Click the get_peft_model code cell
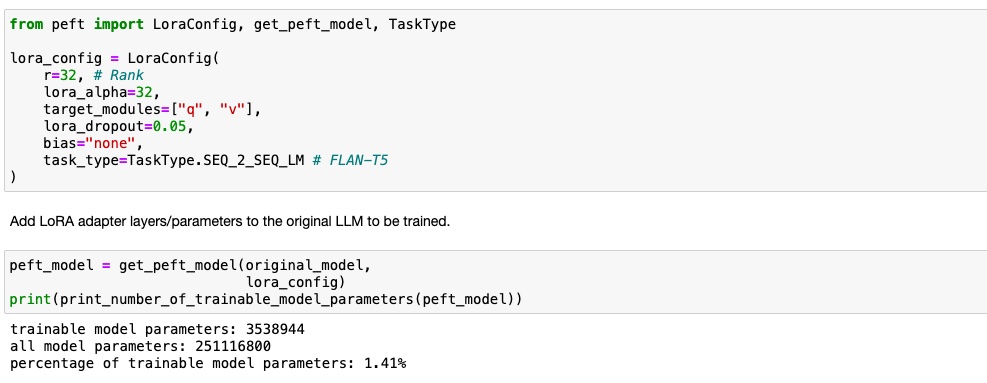The image size is (987, 383). pyautogui.click(x=495, y=282)
